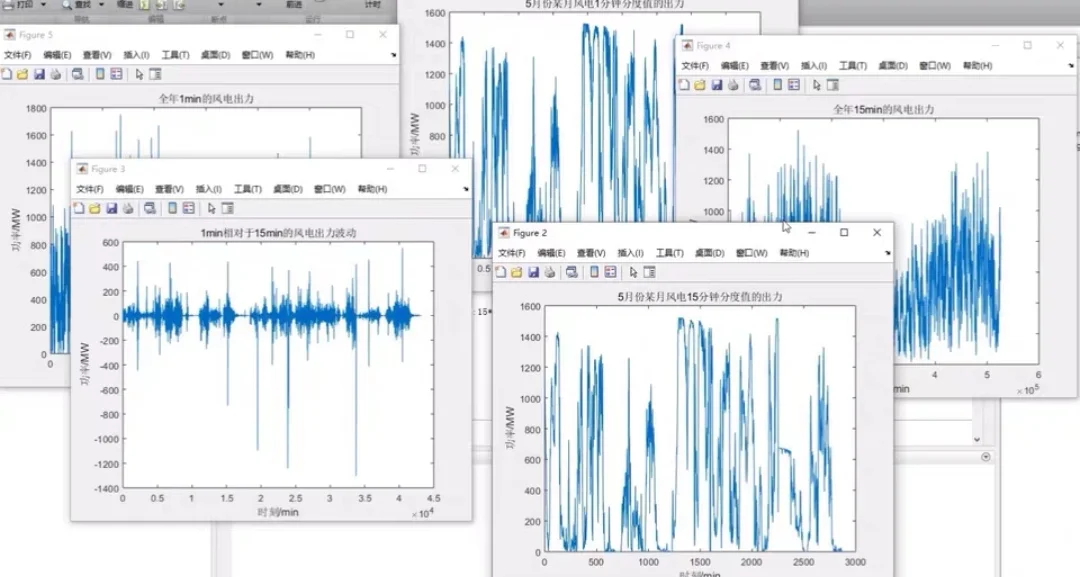Click New Figure icon in Figure 4
Image resolution: width=1080 pixels, height=577 pixels.
coord(684,85)
